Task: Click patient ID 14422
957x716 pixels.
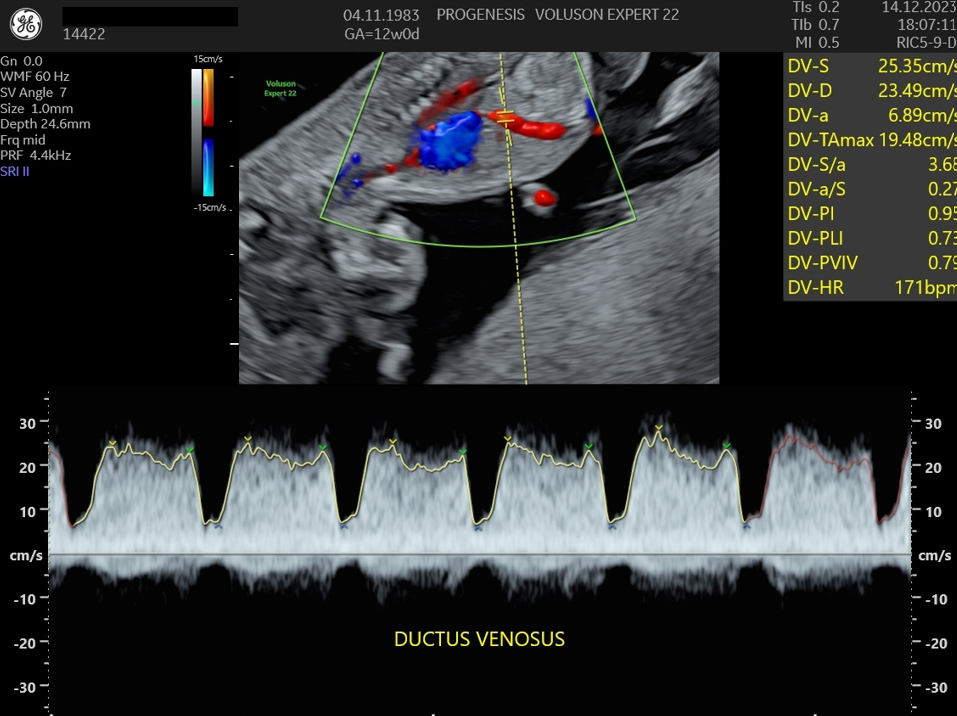Action: [x=84, y=35]
